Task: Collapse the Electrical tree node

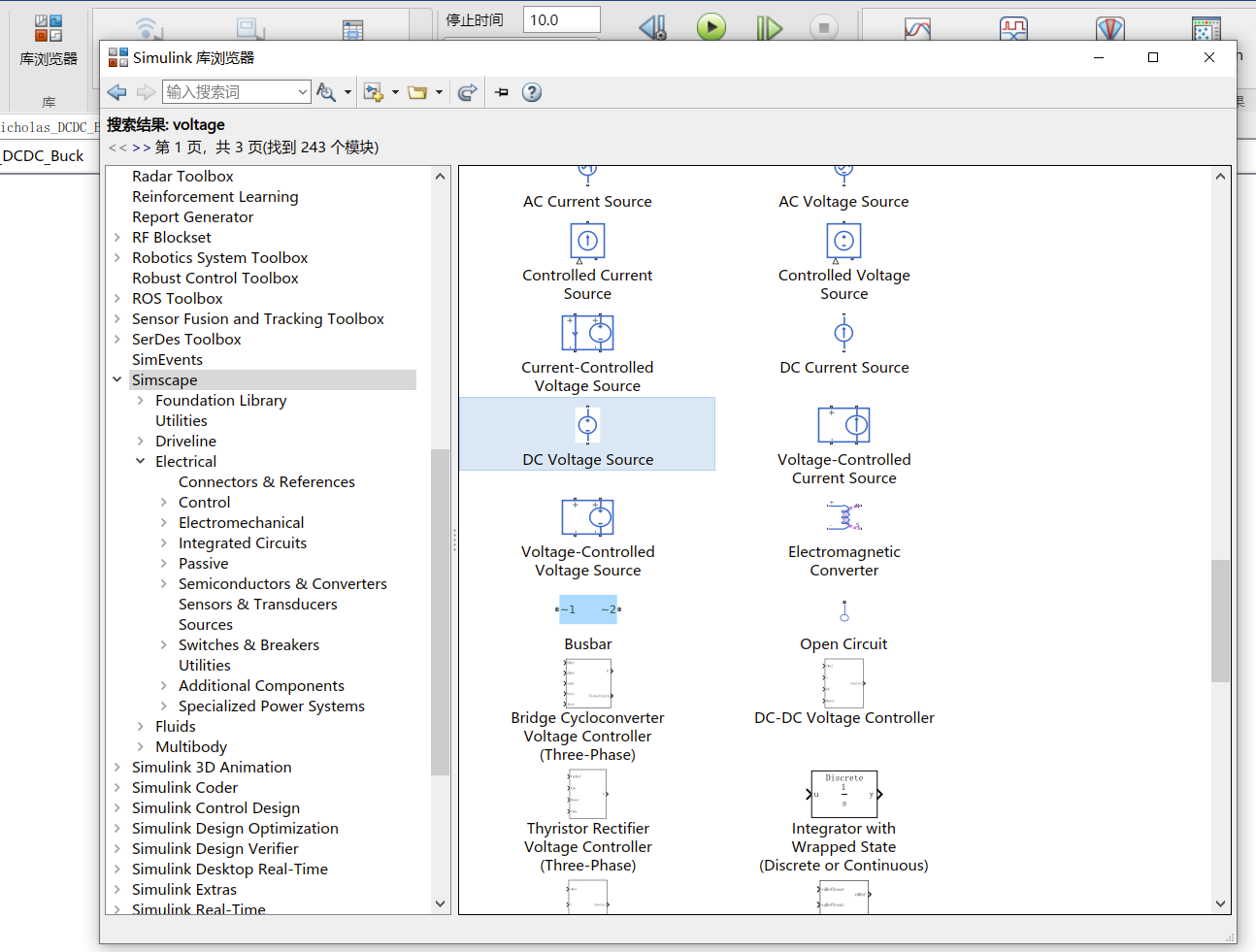Action: pyautogui.click(x=140, y=461)
